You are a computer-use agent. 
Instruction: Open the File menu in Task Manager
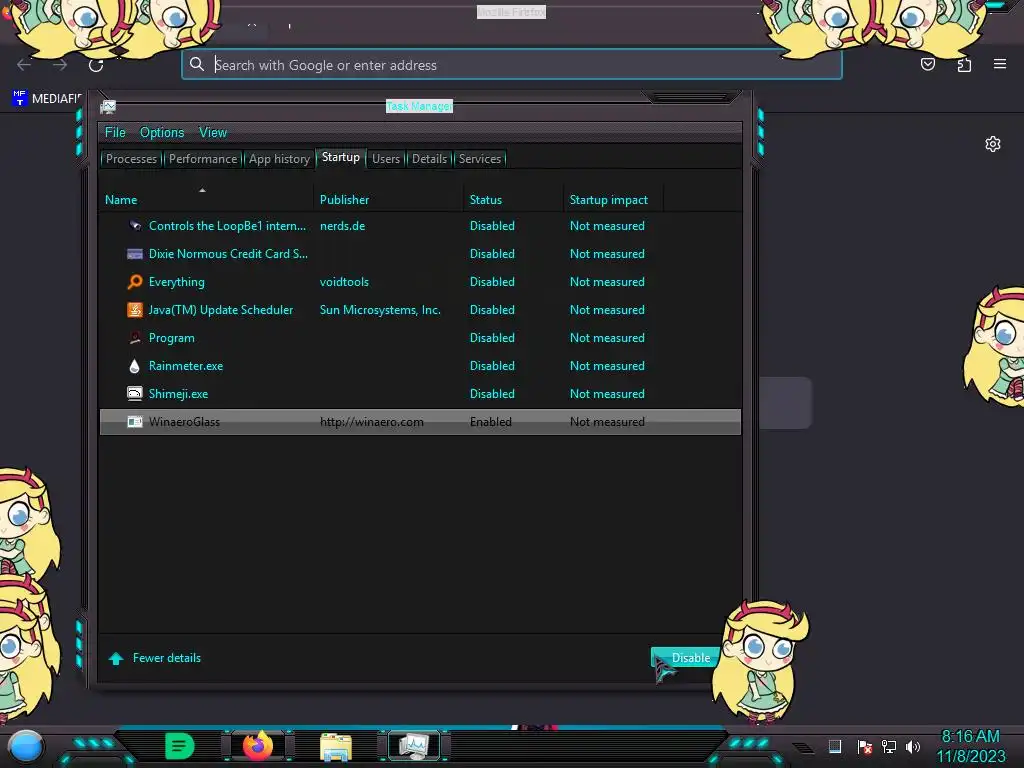click(115, 133)
